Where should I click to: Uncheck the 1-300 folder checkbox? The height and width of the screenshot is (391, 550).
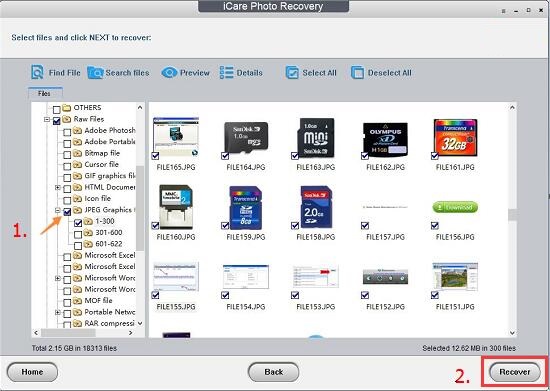(x=78, y=223)
